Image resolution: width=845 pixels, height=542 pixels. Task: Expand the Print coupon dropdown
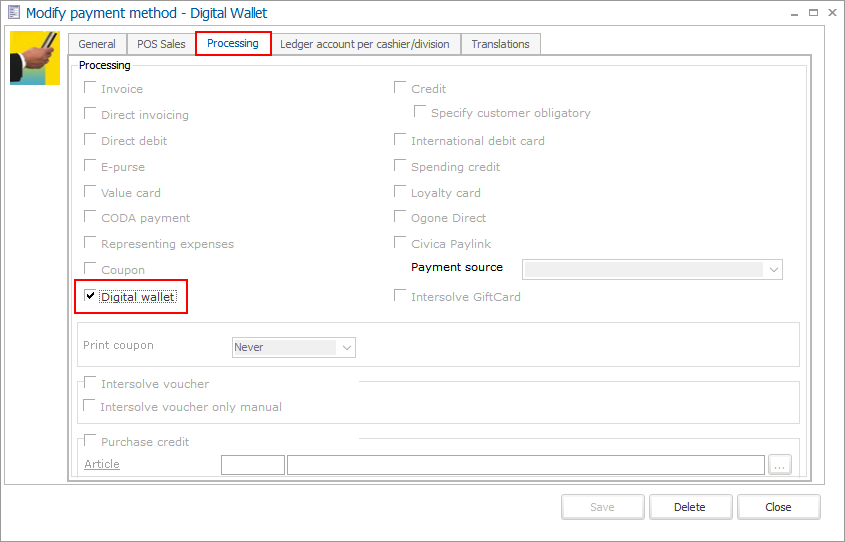click(346, 348)
